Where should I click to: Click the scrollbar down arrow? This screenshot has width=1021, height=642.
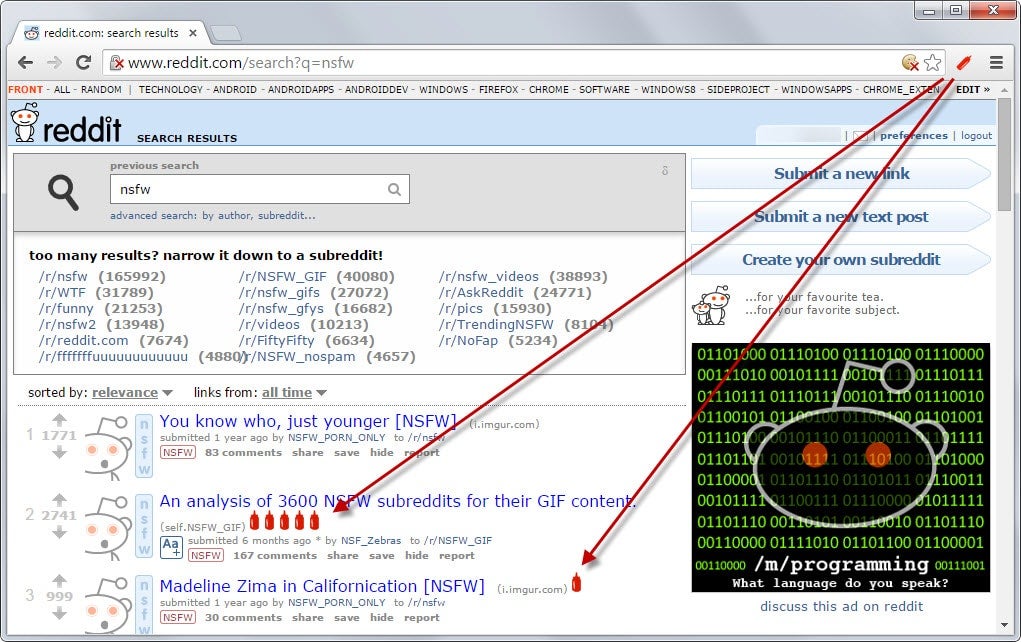tap(1005, 625)
